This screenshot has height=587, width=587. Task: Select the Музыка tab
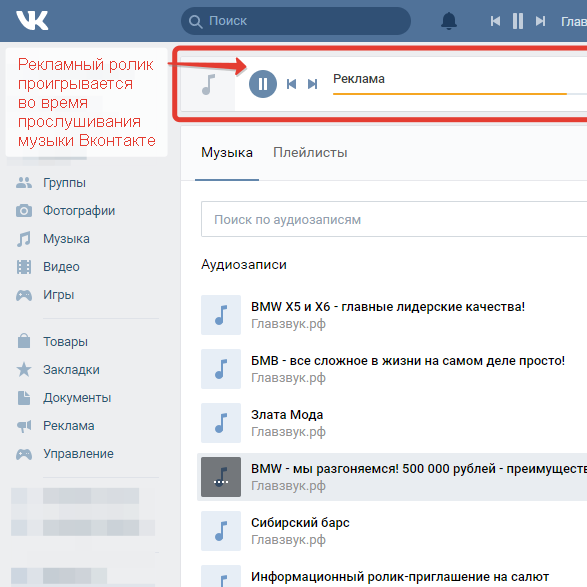pyautogui.click(x=227, y=152)
